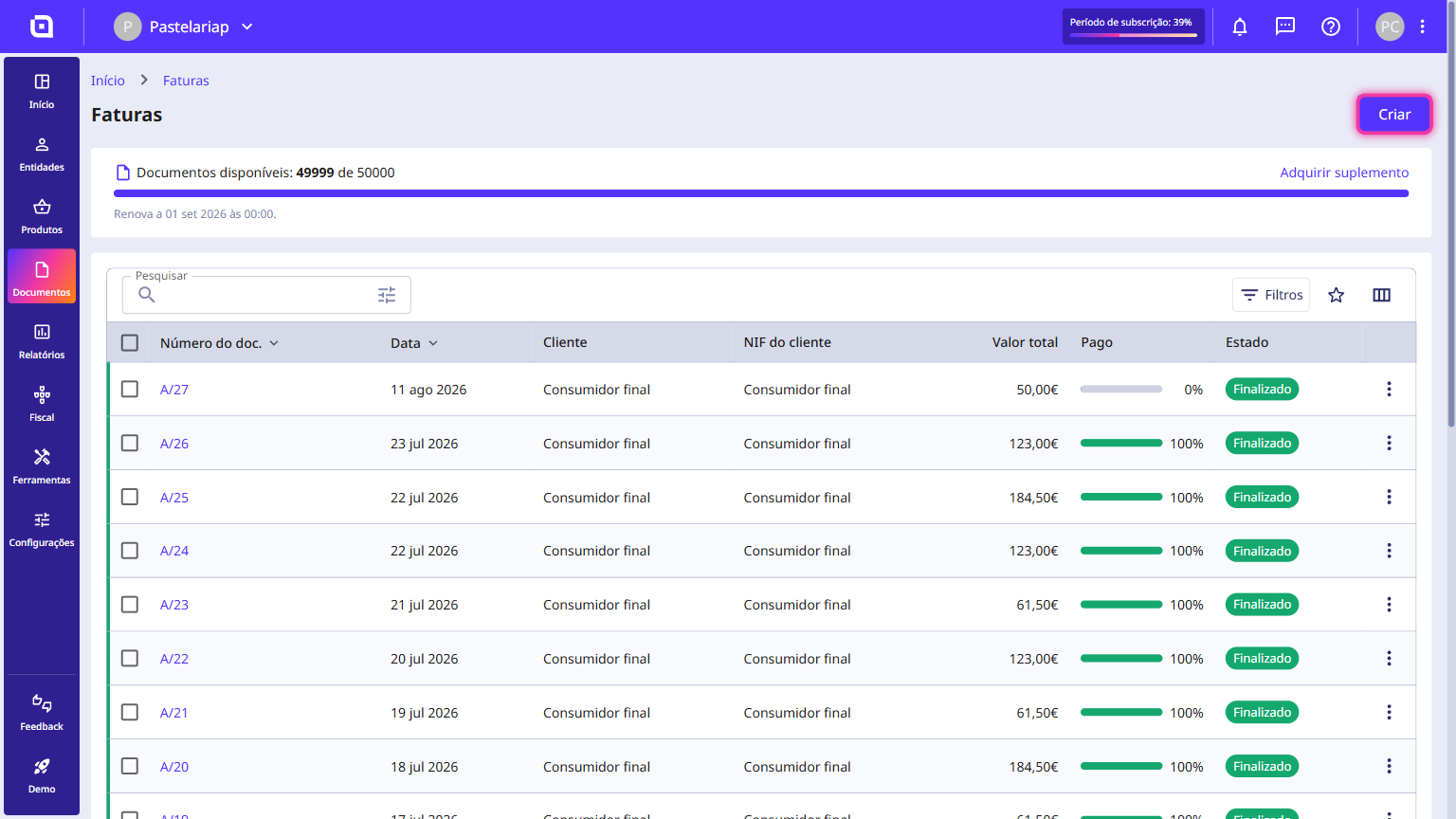The width and height of the screenshot is (1456, 819).
Task: Check the box for invoice A/25
Action: coord(130,497)
